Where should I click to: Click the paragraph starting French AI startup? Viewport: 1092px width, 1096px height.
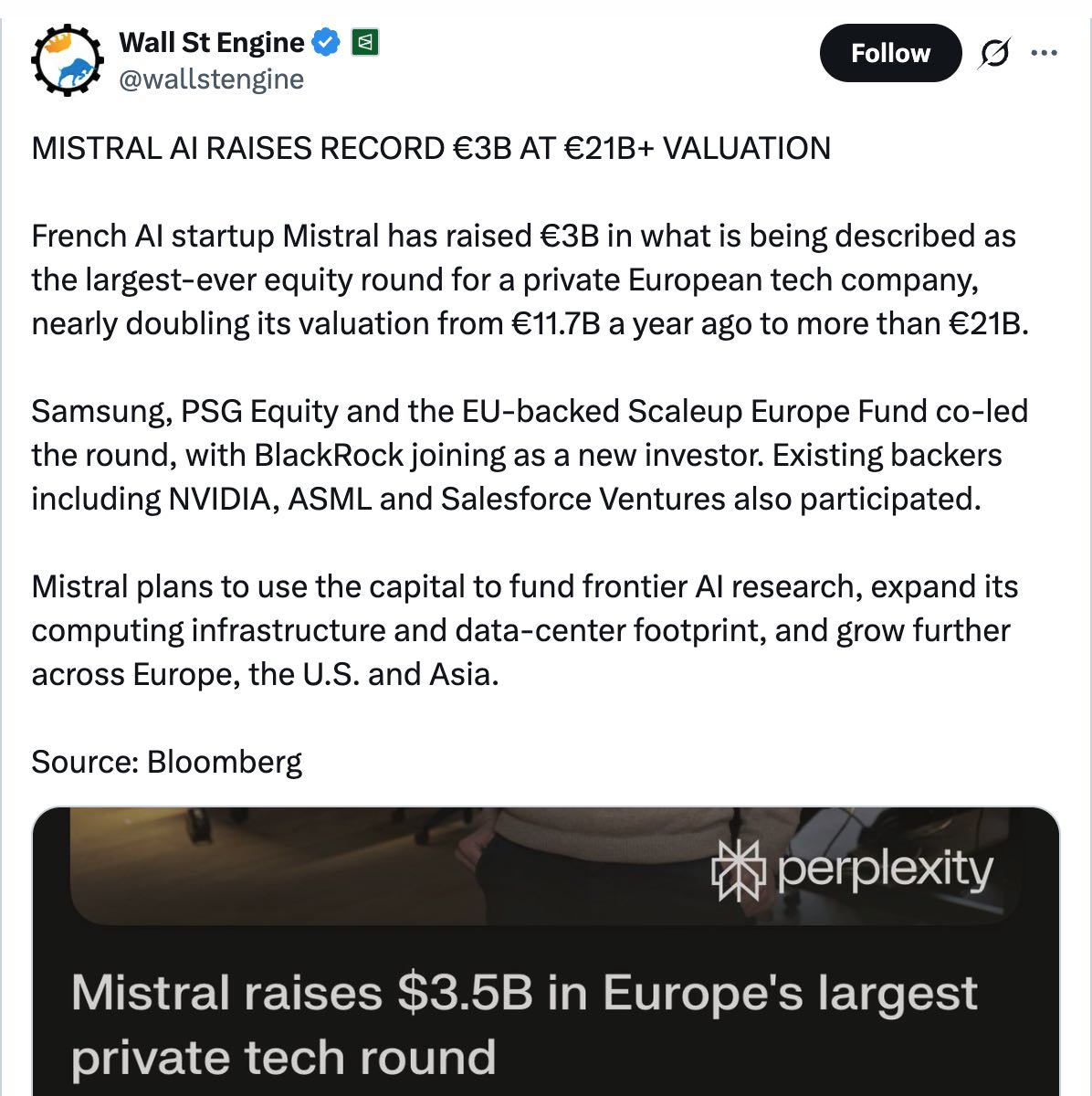[x=530, y=279]
